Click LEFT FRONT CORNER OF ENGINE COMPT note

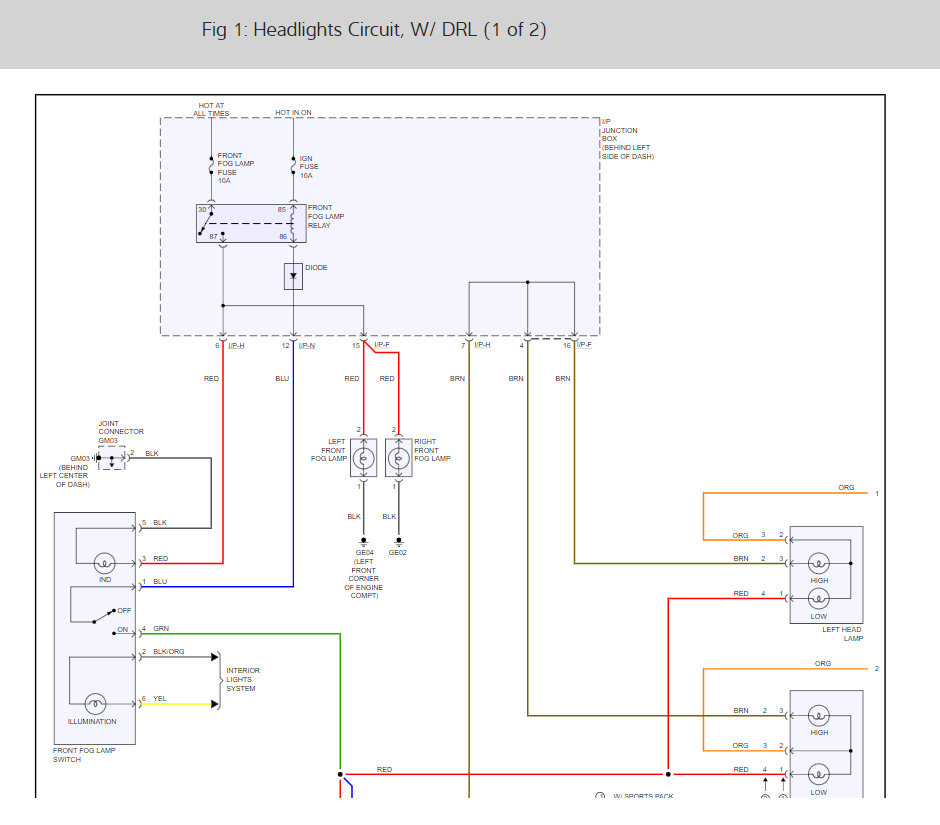click(363, 579)
